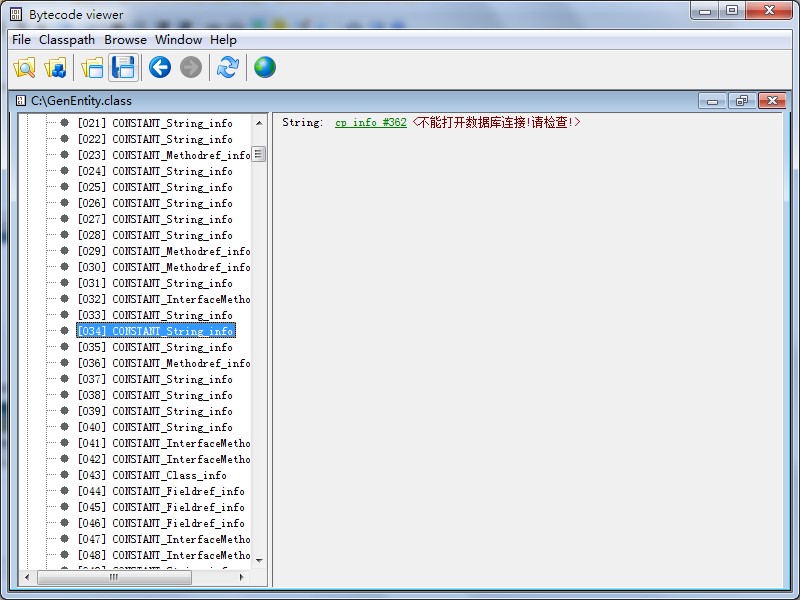Open the File menu

click(21, 40)
